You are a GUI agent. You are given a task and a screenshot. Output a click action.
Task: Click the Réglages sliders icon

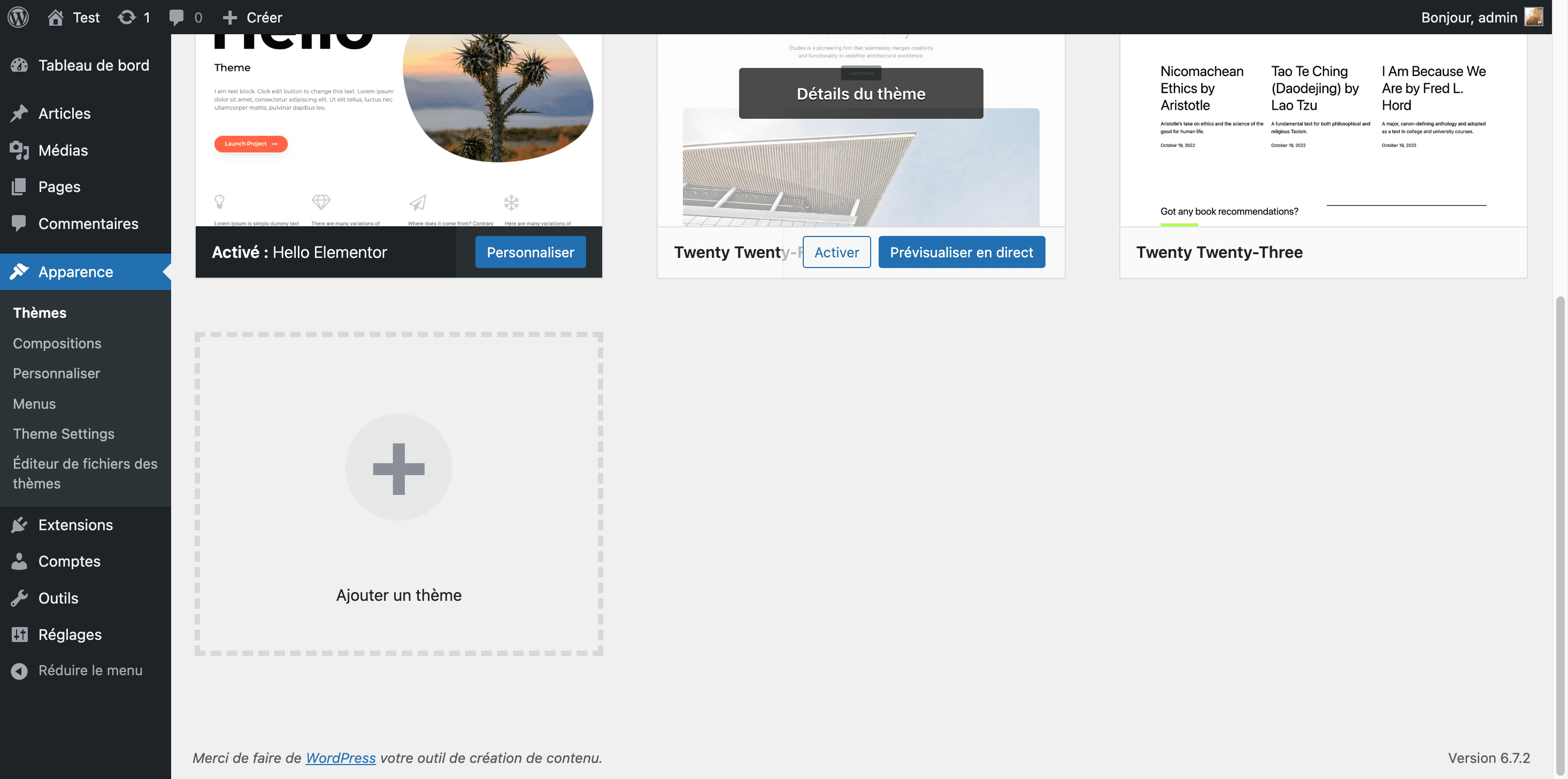(x=19, y=634)
